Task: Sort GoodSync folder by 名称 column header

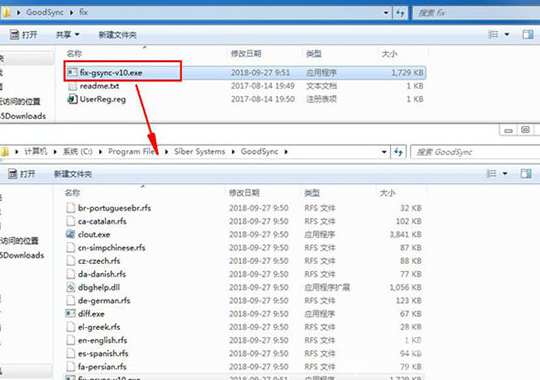Action: (72, 193)
